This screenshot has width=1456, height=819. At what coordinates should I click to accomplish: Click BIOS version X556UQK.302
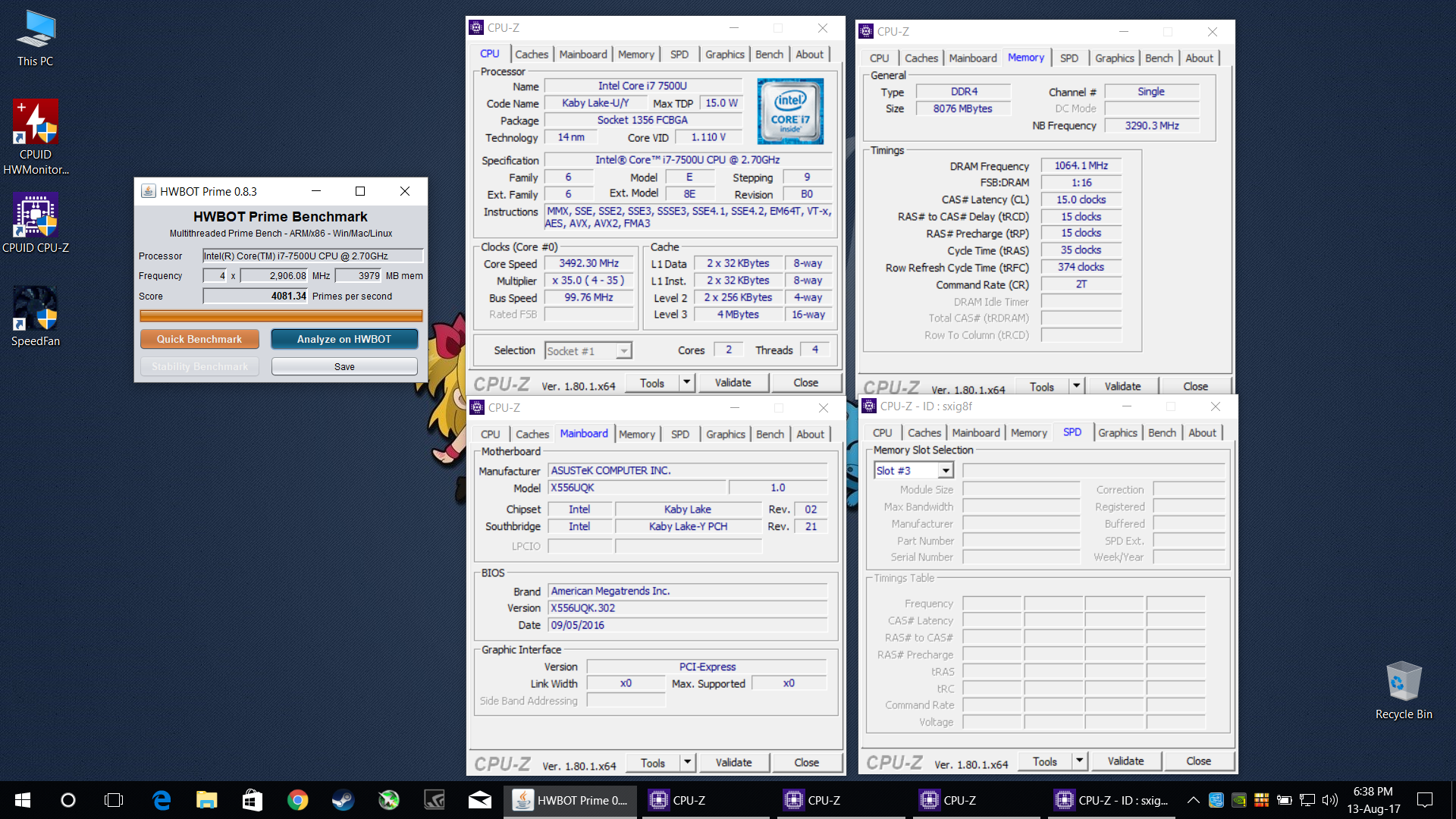[688, 607]
